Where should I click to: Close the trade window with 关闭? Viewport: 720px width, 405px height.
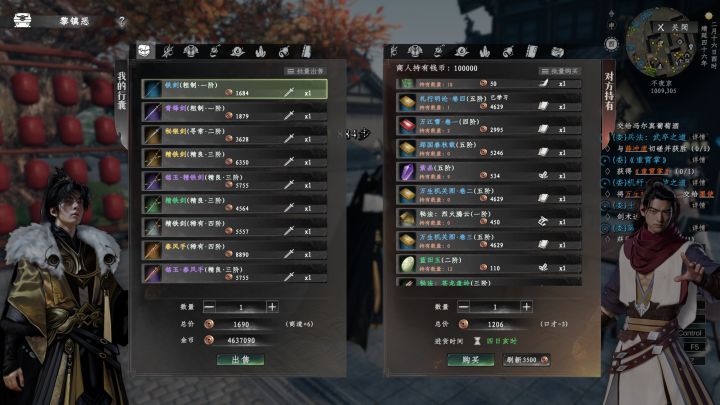[x=673, y=28]
